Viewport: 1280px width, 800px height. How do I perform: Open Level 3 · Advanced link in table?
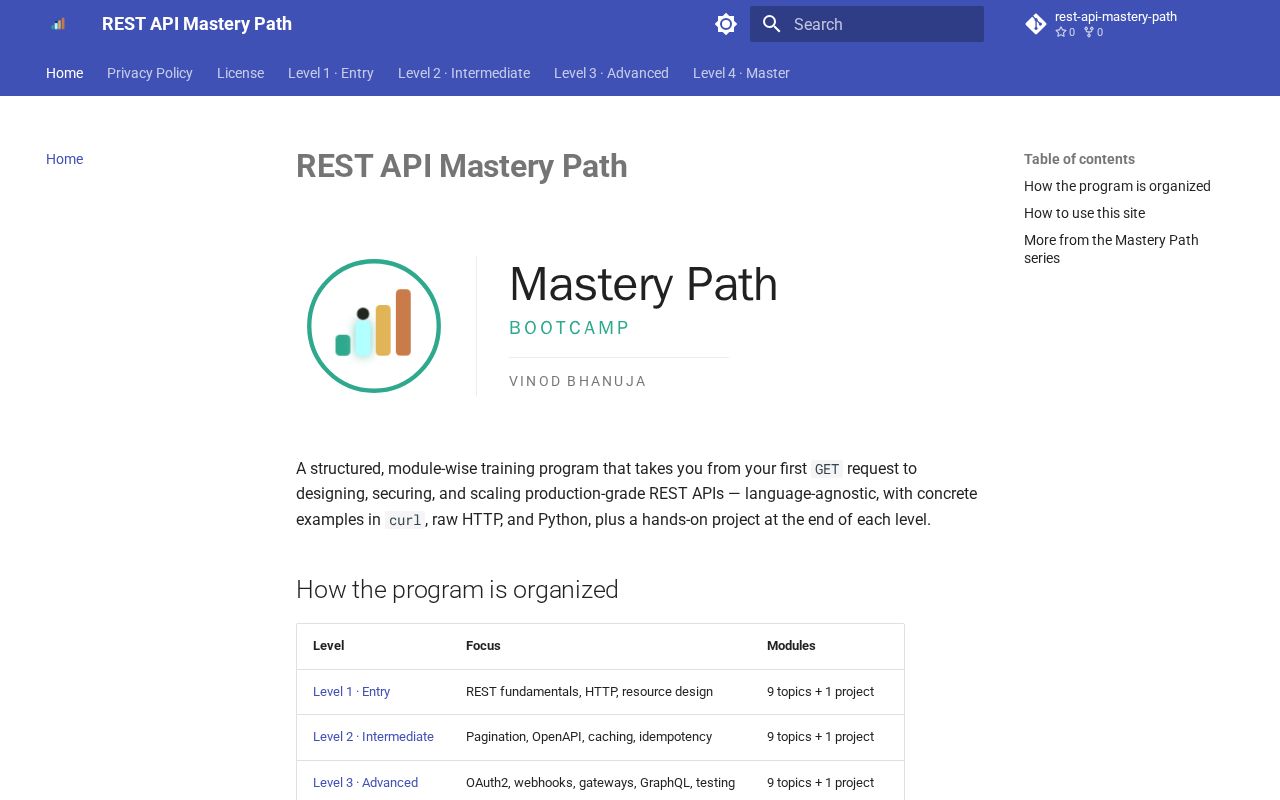[365, 783]
